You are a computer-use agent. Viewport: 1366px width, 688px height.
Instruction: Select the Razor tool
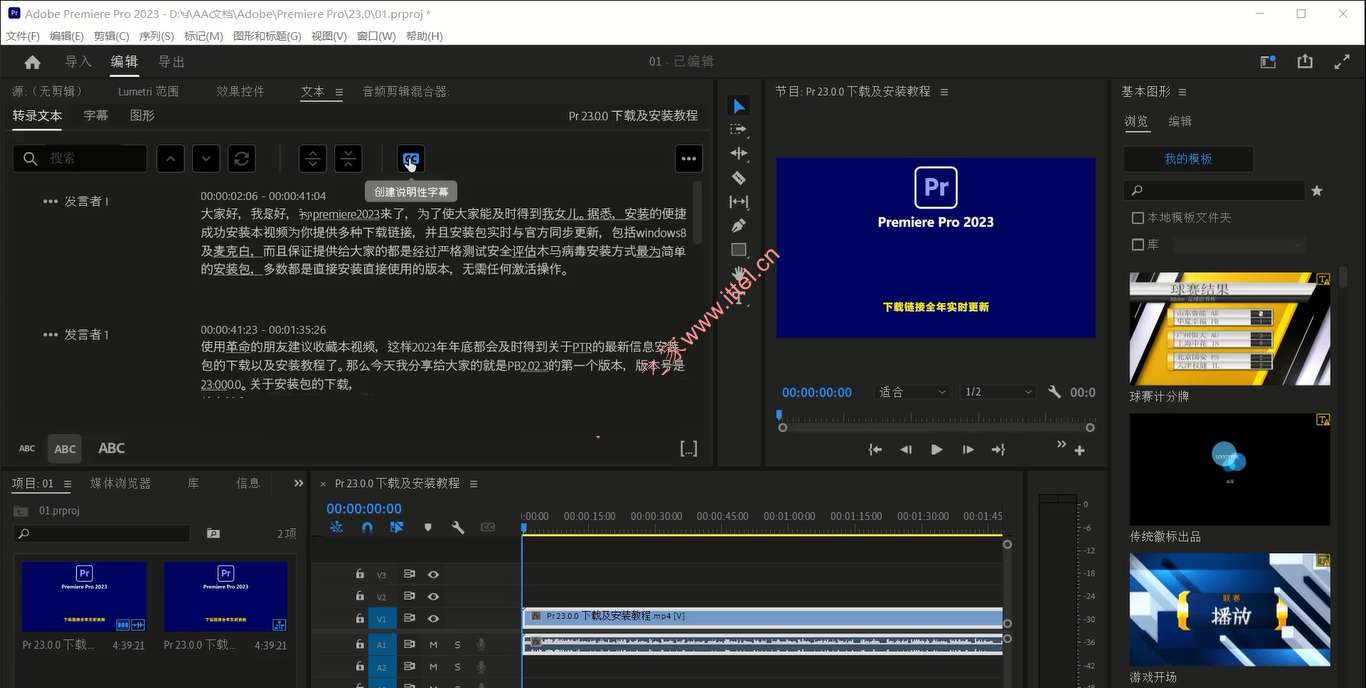[x=739, y=178]
